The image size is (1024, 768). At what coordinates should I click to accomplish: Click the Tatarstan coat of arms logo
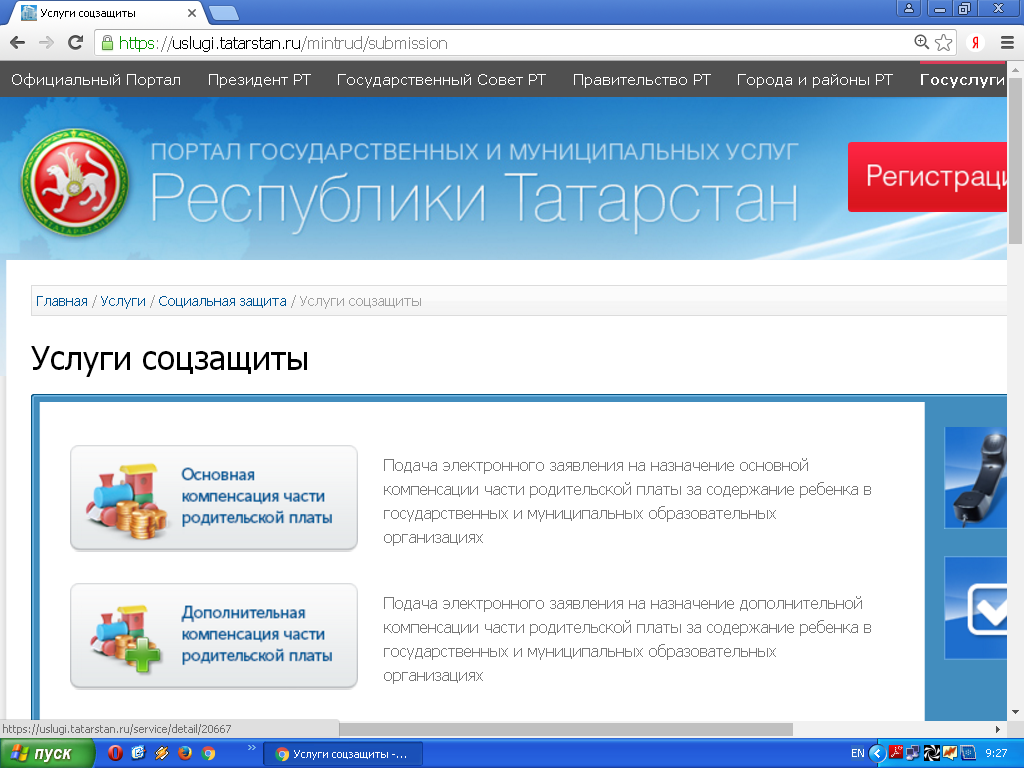point(75,182)
